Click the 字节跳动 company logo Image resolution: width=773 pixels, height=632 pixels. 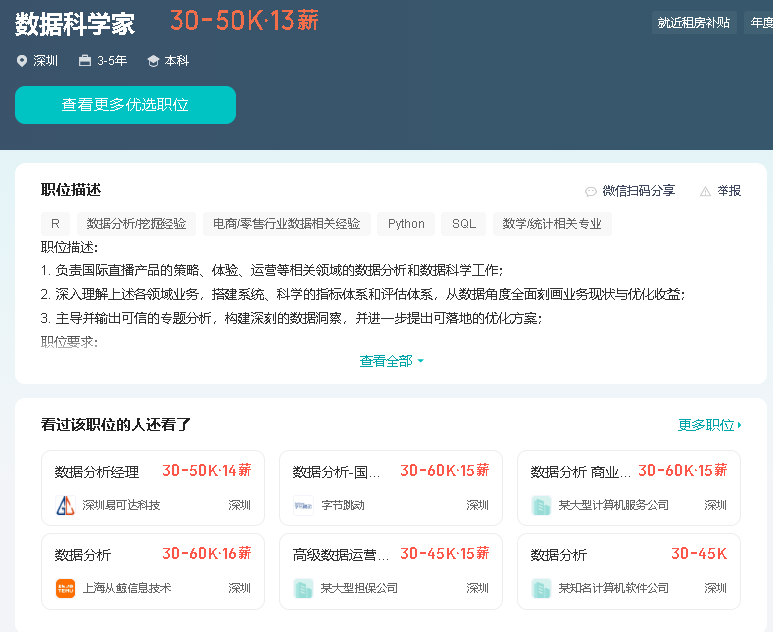[303, 505]
